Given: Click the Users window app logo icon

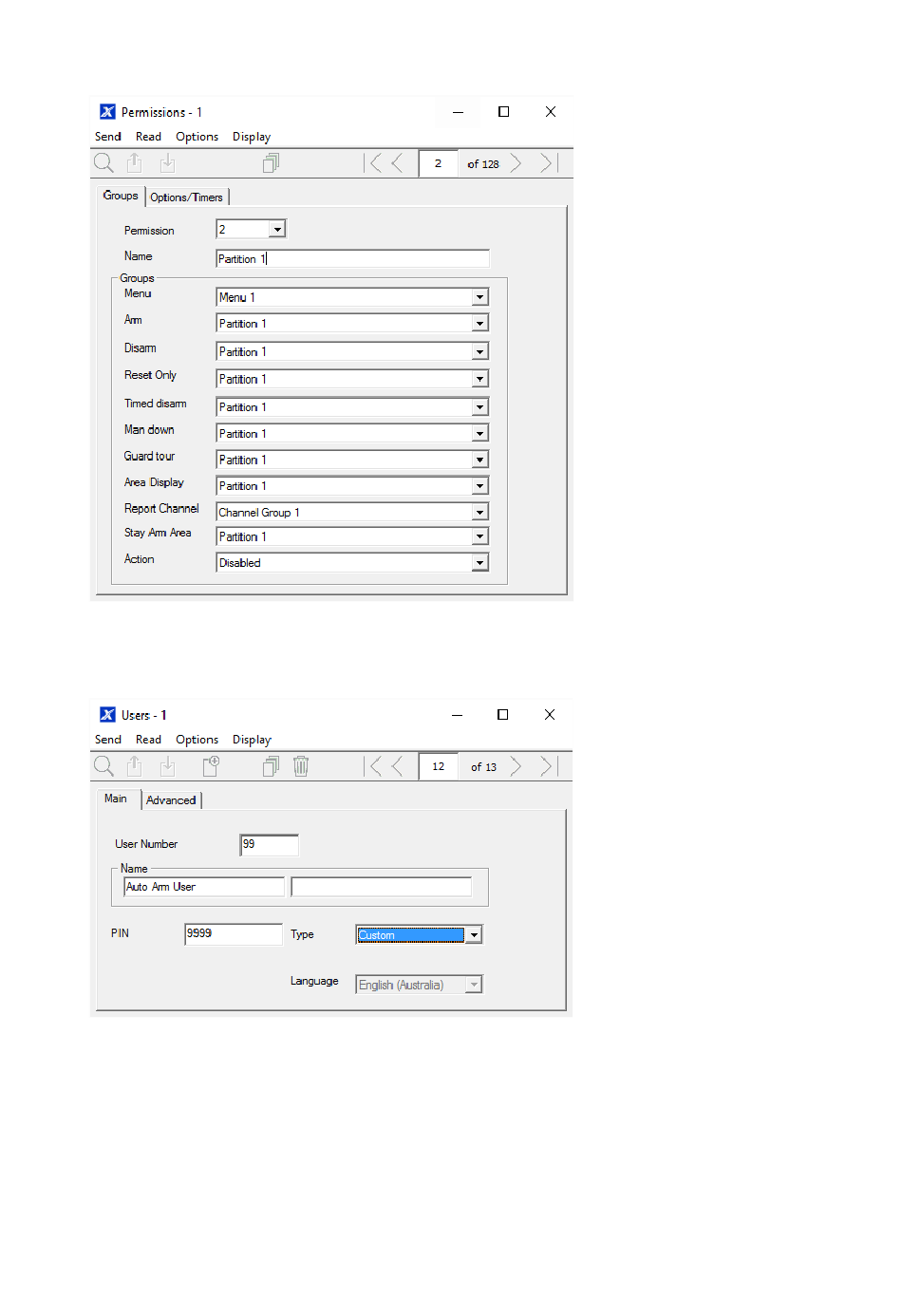Looking at the screenshot, I should click(x=107, y=715).
